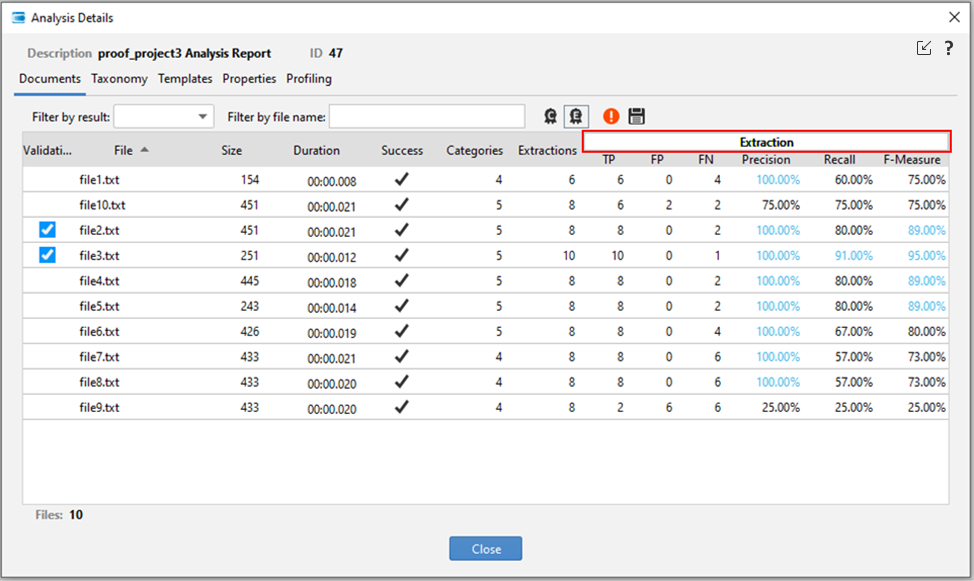Image resolution: width=974 pixels, height=581 pixels.
Task: Open the Filter by result dropdown
Action: 164,117
